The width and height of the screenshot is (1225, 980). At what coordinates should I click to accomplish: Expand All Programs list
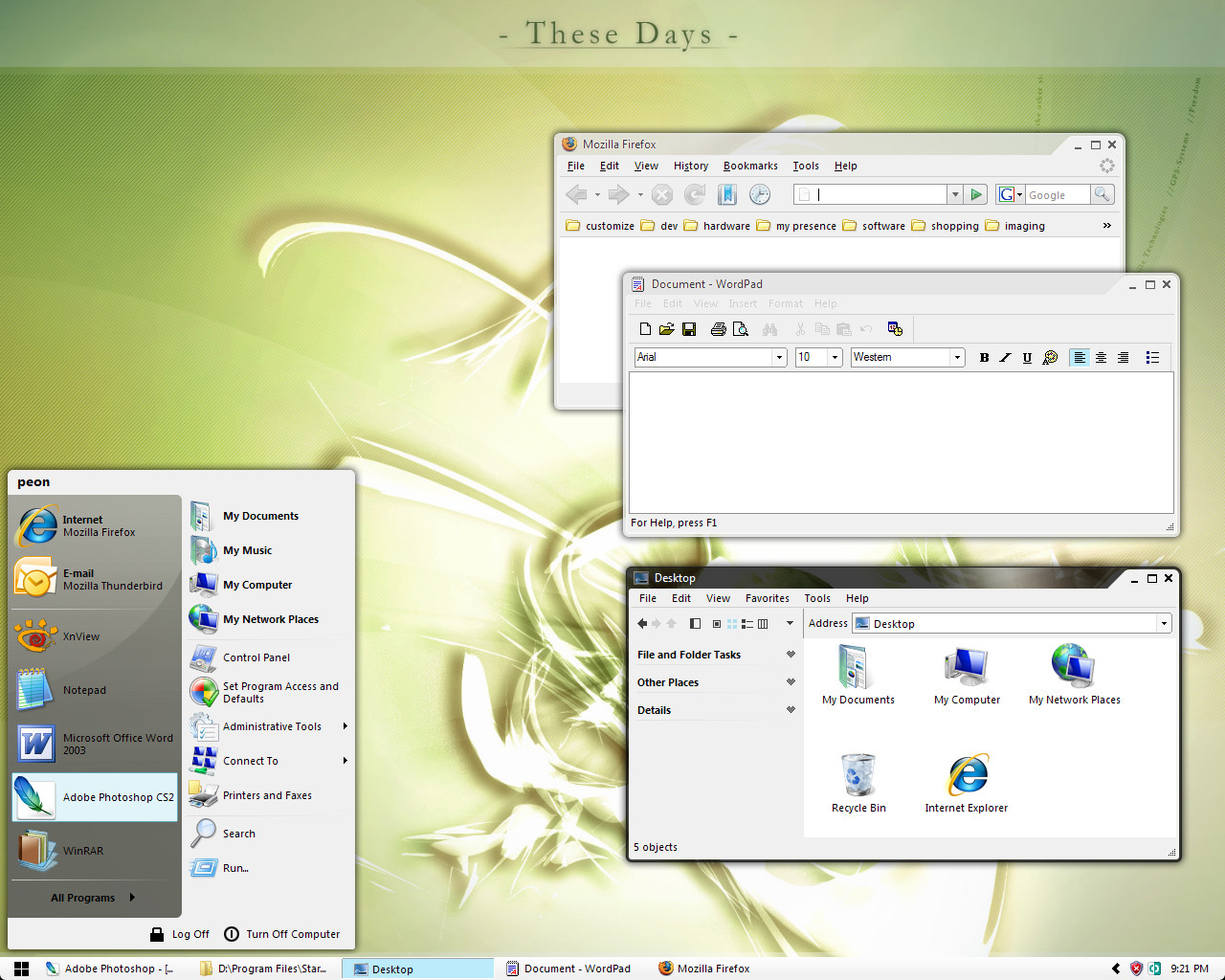94,898
